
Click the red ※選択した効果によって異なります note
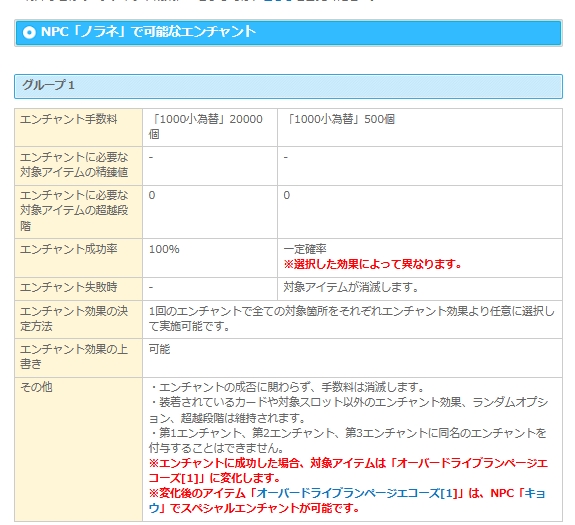point(372,264)
